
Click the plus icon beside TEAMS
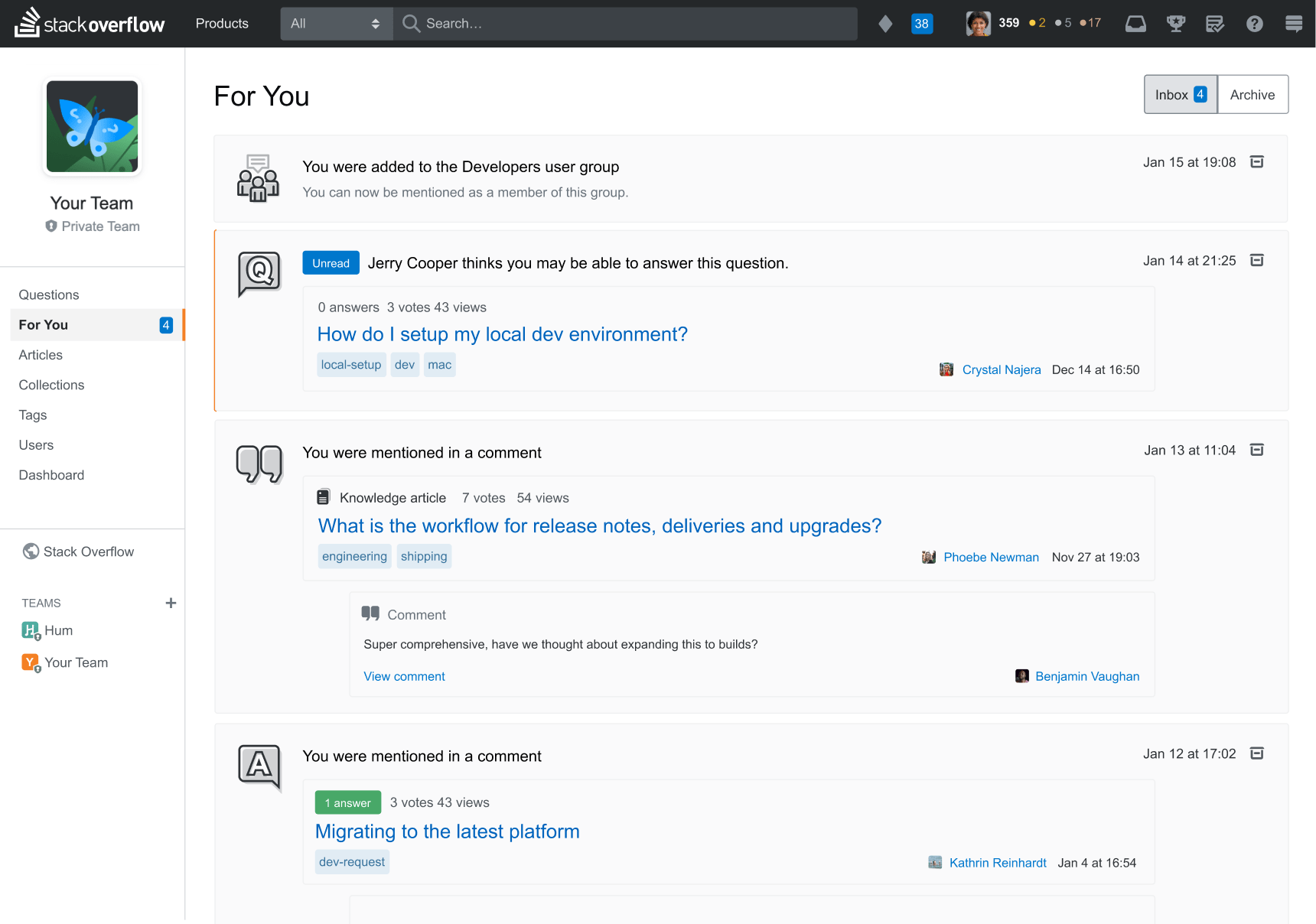pyautogui.click(x=171, y=604)
